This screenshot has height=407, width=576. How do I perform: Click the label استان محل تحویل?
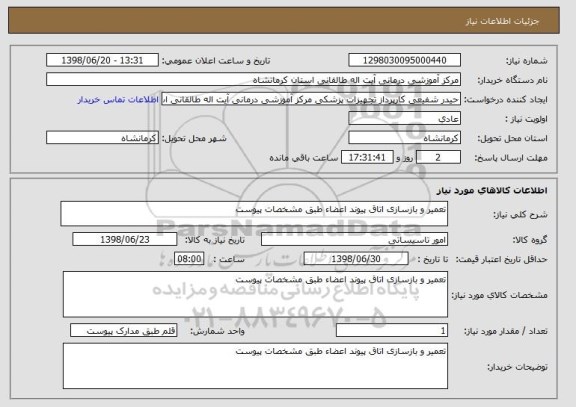[512, 138]
